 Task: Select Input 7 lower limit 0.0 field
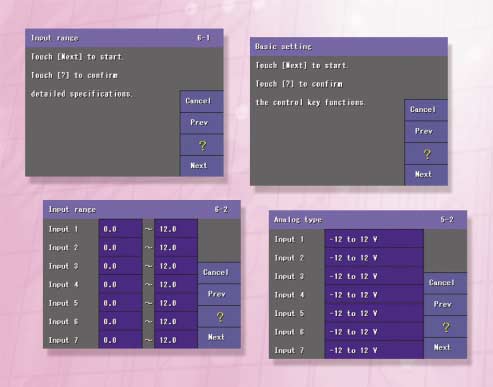click(x=120, y=340)
